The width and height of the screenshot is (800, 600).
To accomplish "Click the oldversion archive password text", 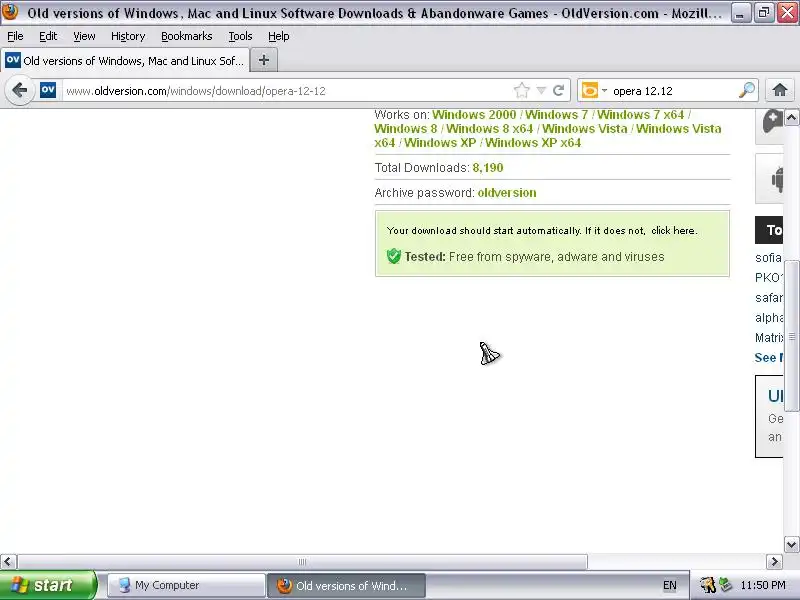I will coord(507,193).
